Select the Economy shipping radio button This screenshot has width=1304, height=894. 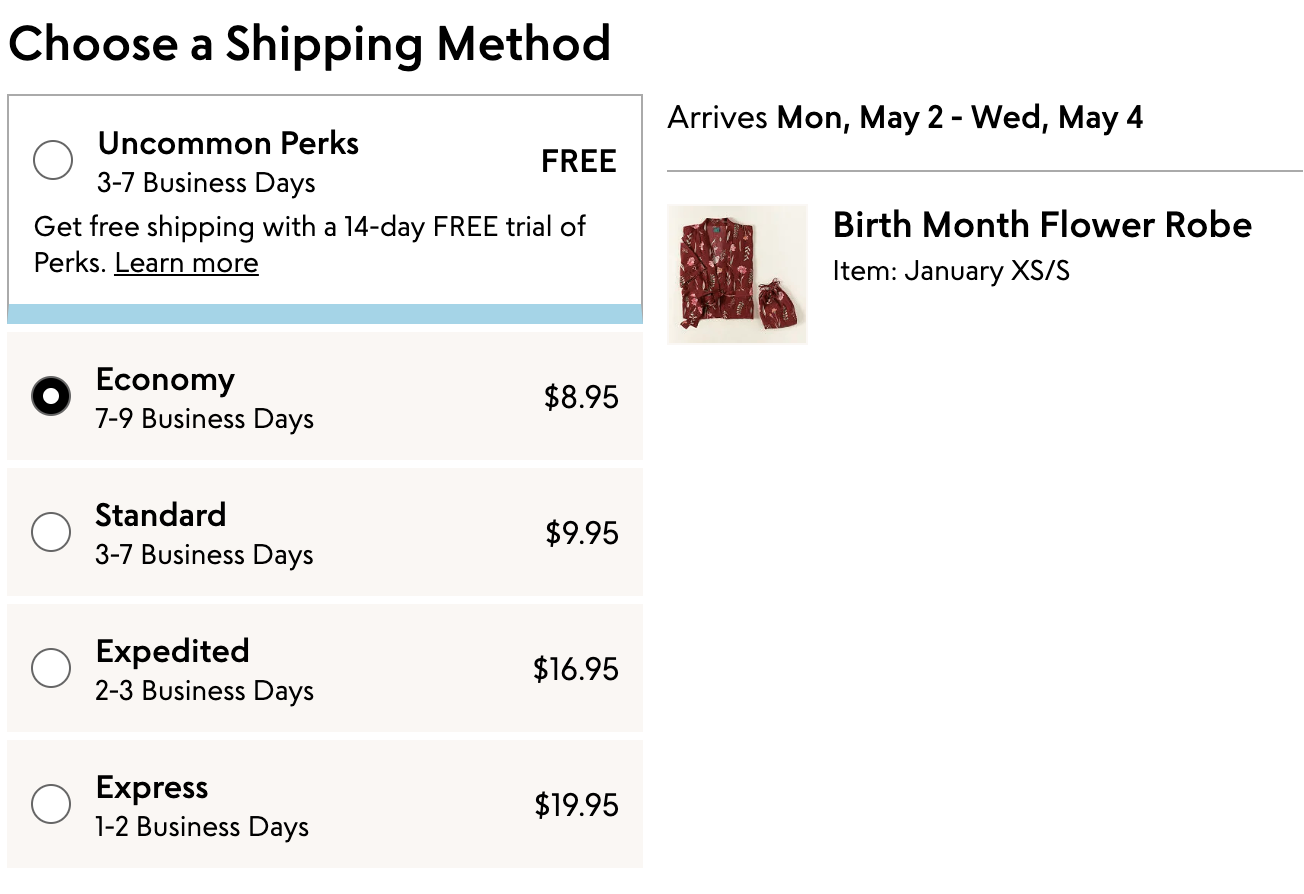tap(51, 396)
